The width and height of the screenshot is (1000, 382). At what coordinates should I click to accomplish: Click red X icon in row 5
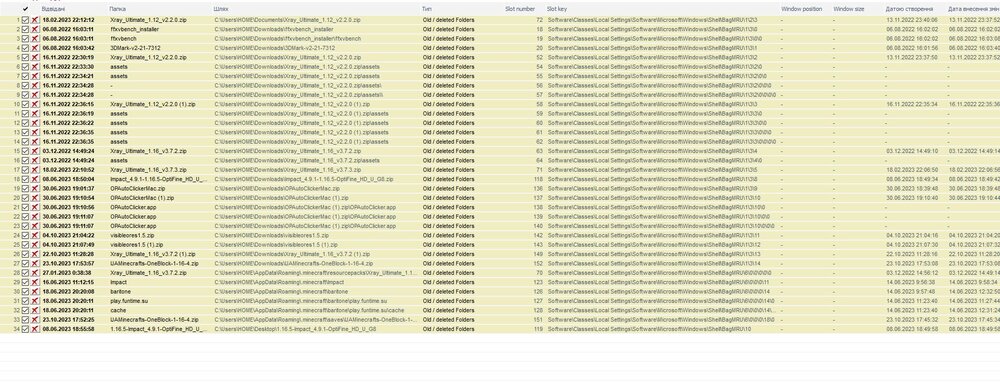(36, 57)
